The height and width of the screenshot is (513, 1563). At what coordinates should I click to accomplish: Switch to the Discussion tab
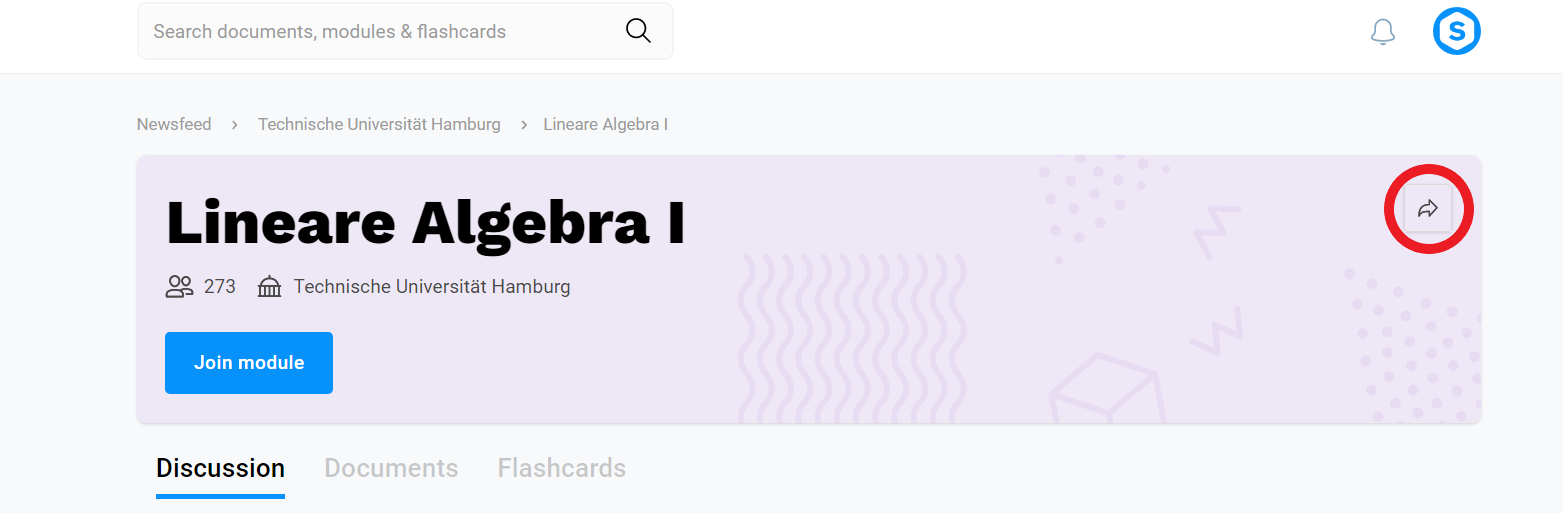(220, 468)
